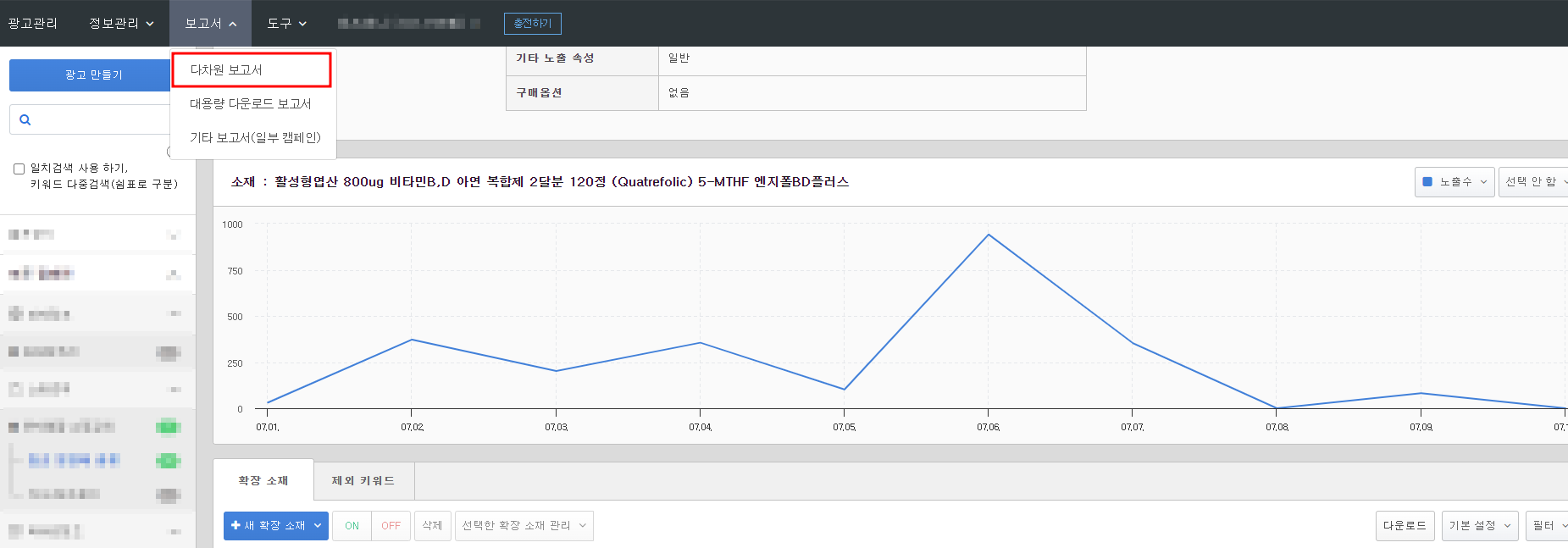Screen dimensions: 1568x548
Task: Open the 기본 설정 dropdown
Action: [1480, 525]
